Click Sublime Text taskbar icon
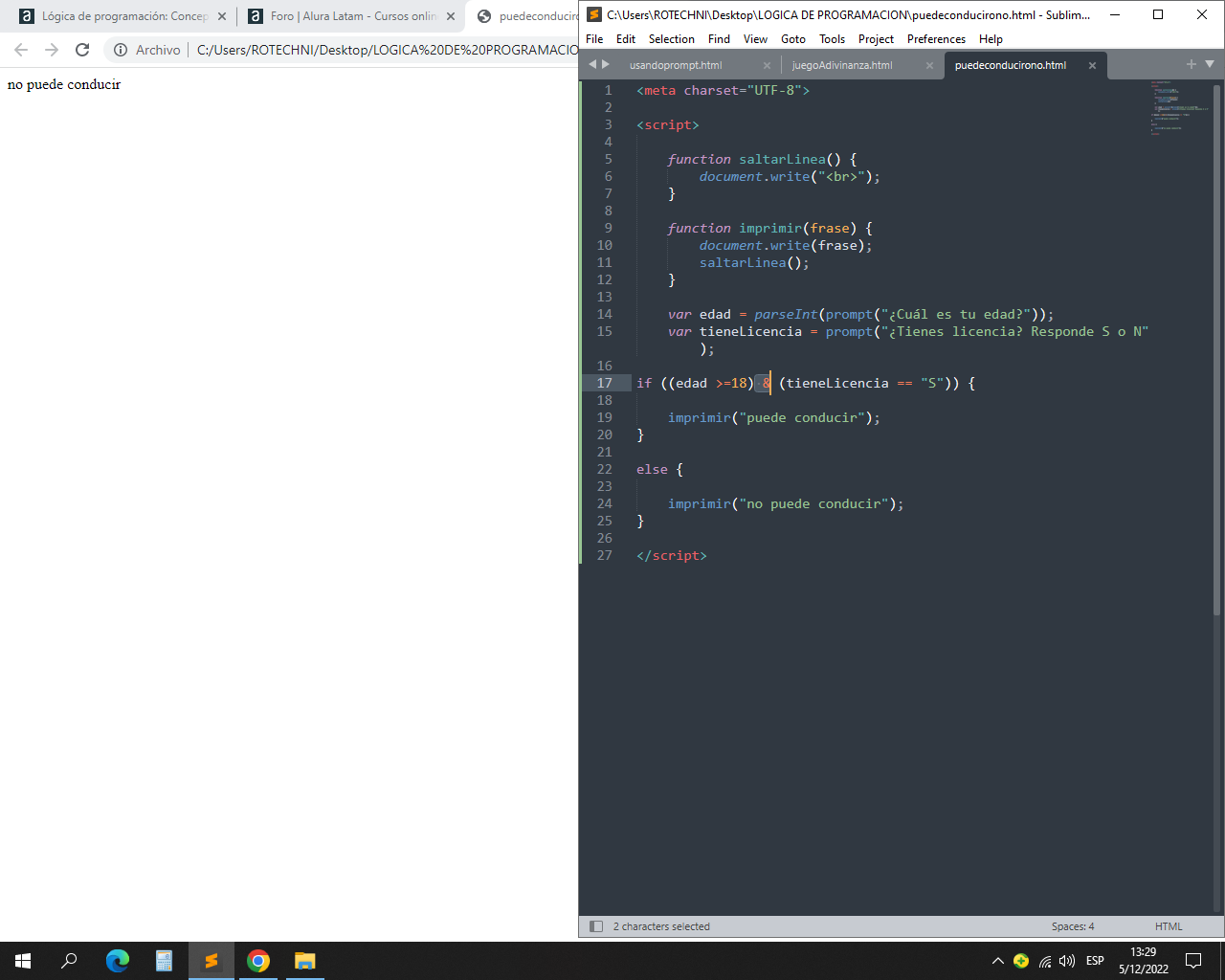The image size is (1225, 980). coord(211,961)
